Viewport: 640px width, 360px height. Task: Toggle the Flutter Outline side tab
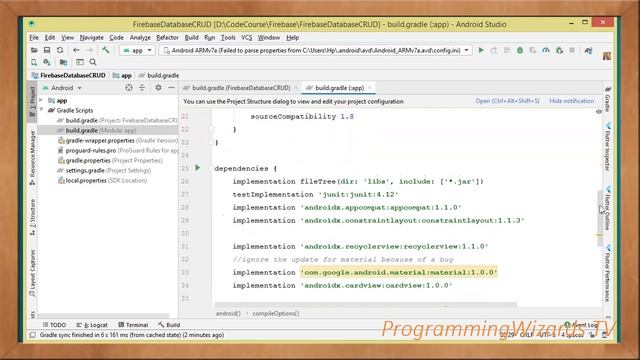pos(608,208)
